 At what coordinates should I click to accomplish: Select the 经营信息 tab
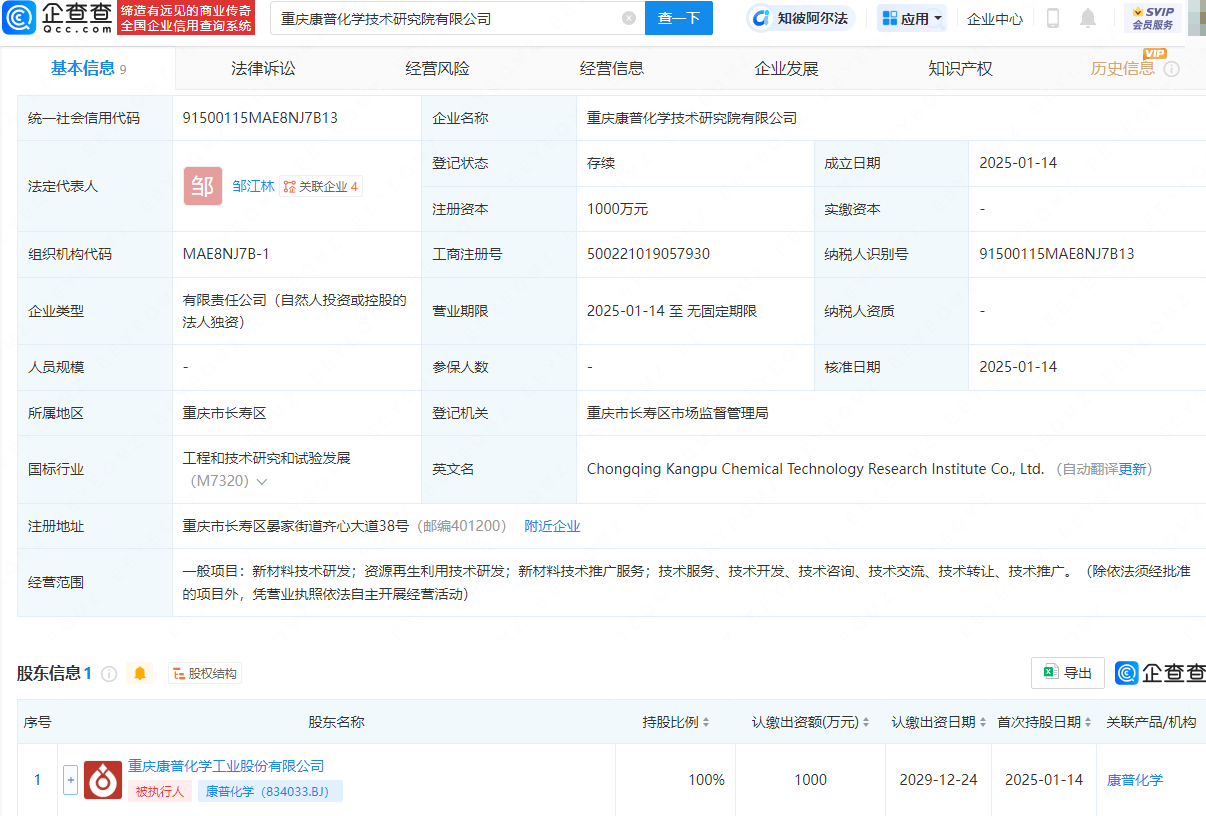coord(612,69)
